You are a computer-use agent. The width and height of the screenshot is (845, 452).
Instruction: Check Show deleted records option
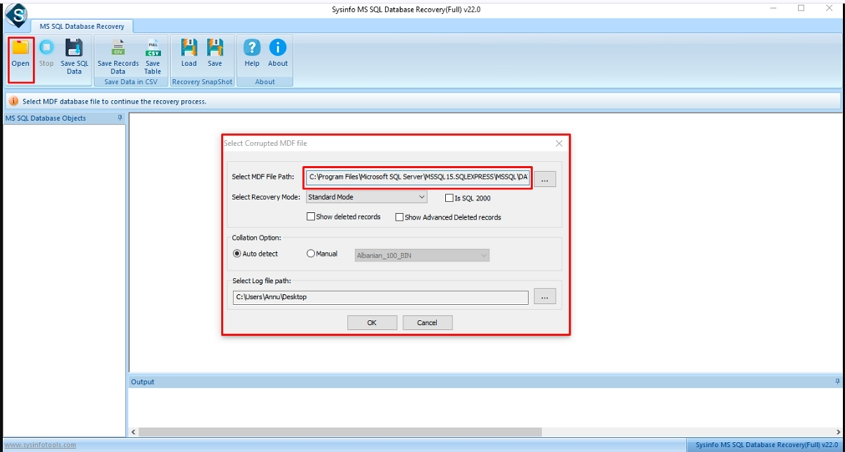(311, 217)
